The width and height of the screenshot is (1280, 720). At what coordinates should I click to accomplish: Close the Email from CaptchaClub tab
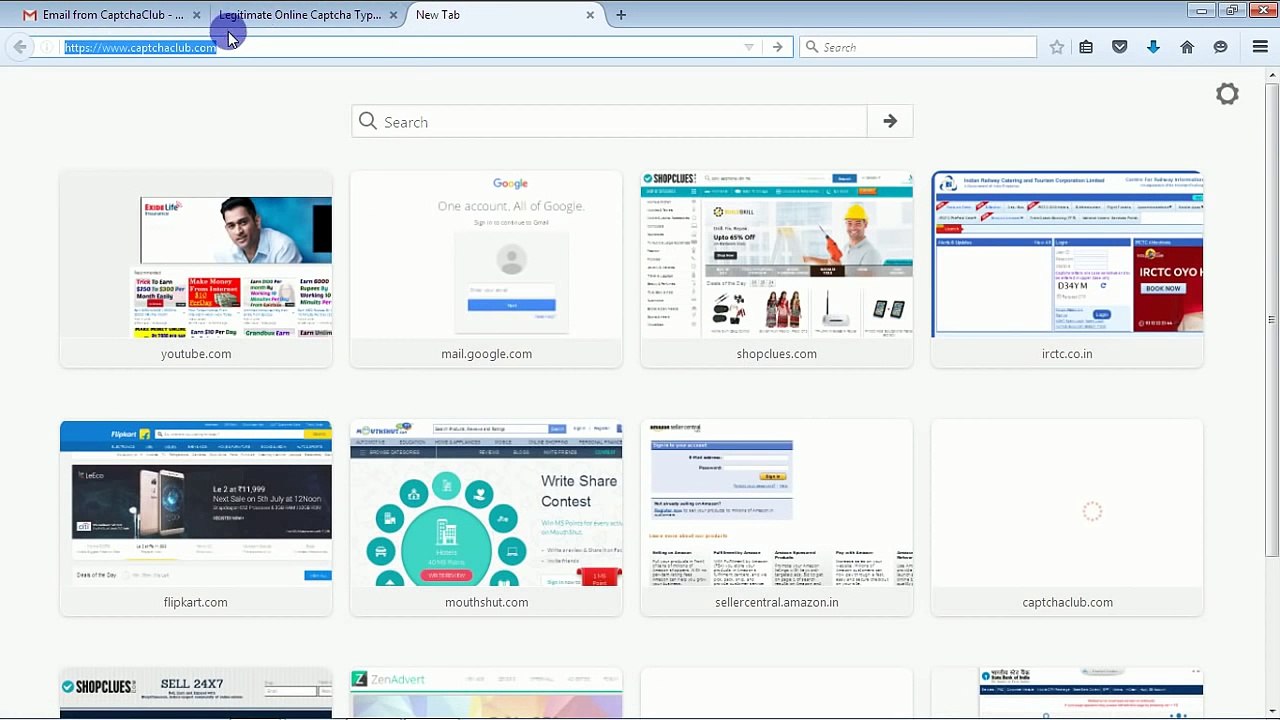196,15
